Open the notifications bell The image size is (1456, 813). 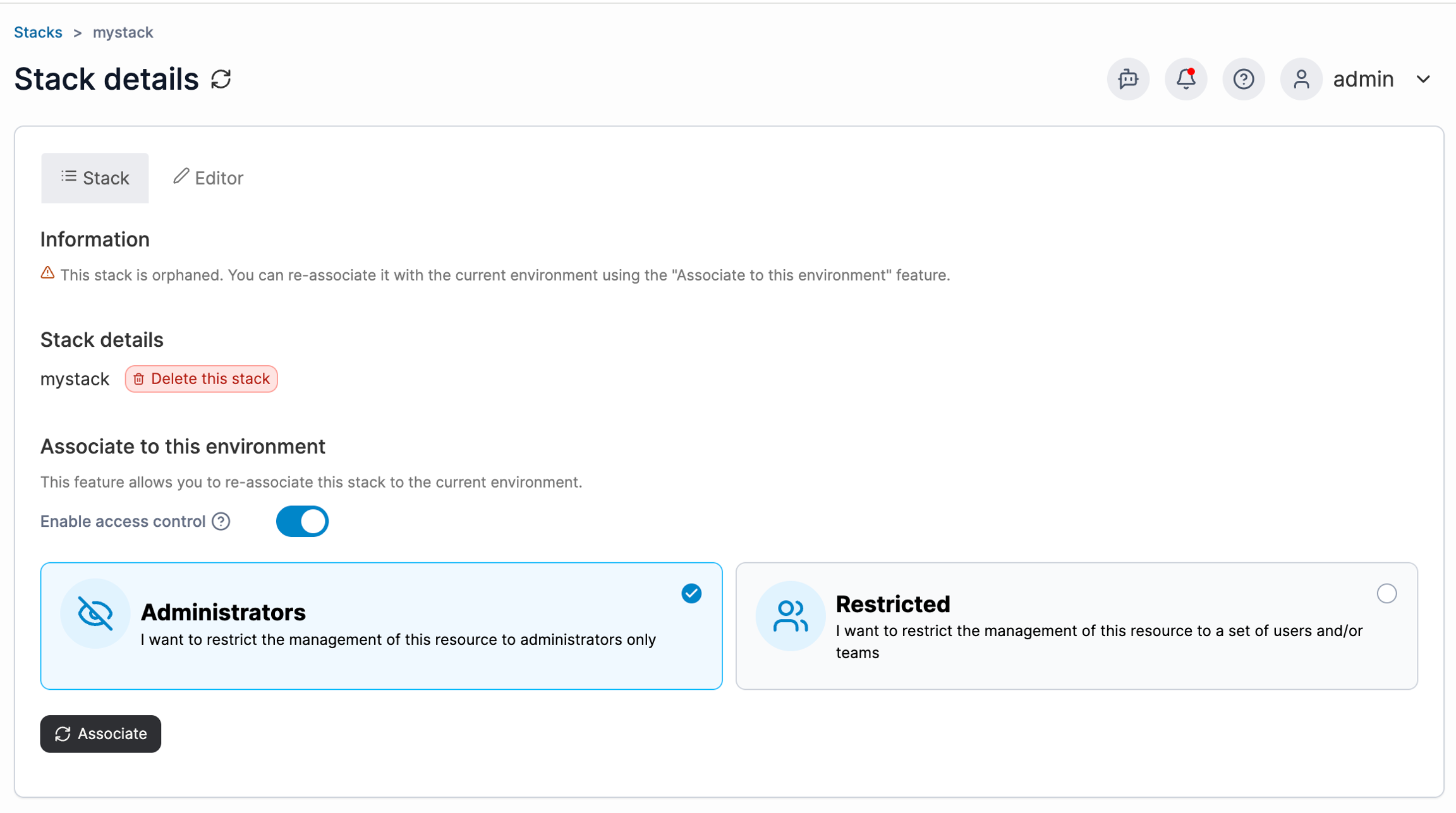[1186, 80]
